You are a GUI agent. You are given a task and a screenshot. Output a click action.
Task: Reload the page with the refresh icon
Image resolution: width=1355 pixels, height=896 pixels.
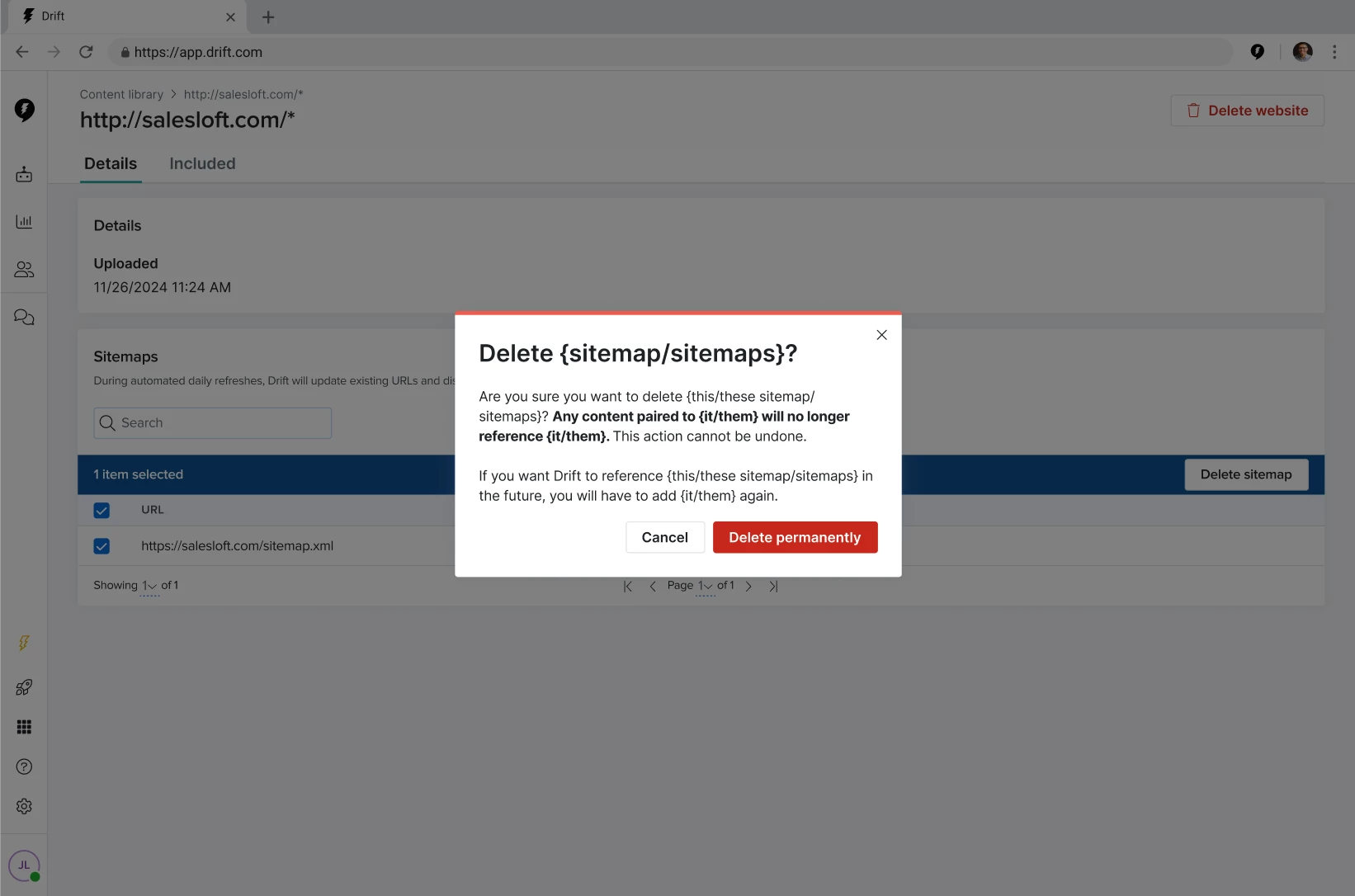pos(86,52)
